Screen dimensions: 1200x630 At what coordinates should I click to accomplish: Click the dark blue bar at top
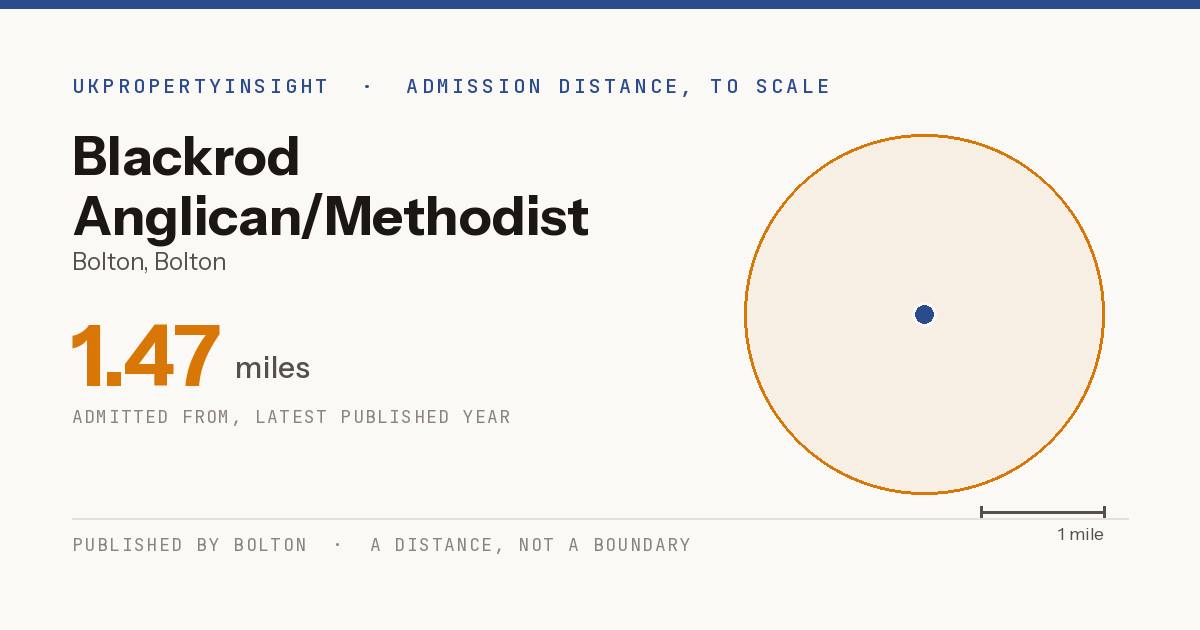pyautogui.click(x=600, y=4)
